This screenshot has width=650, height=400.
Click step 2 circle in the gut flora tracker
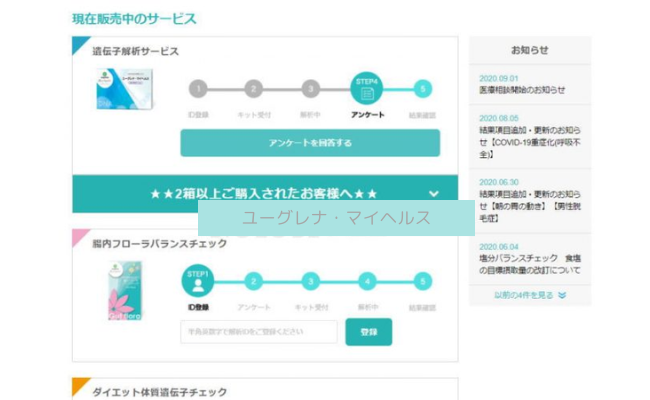[x=254, y=281]
